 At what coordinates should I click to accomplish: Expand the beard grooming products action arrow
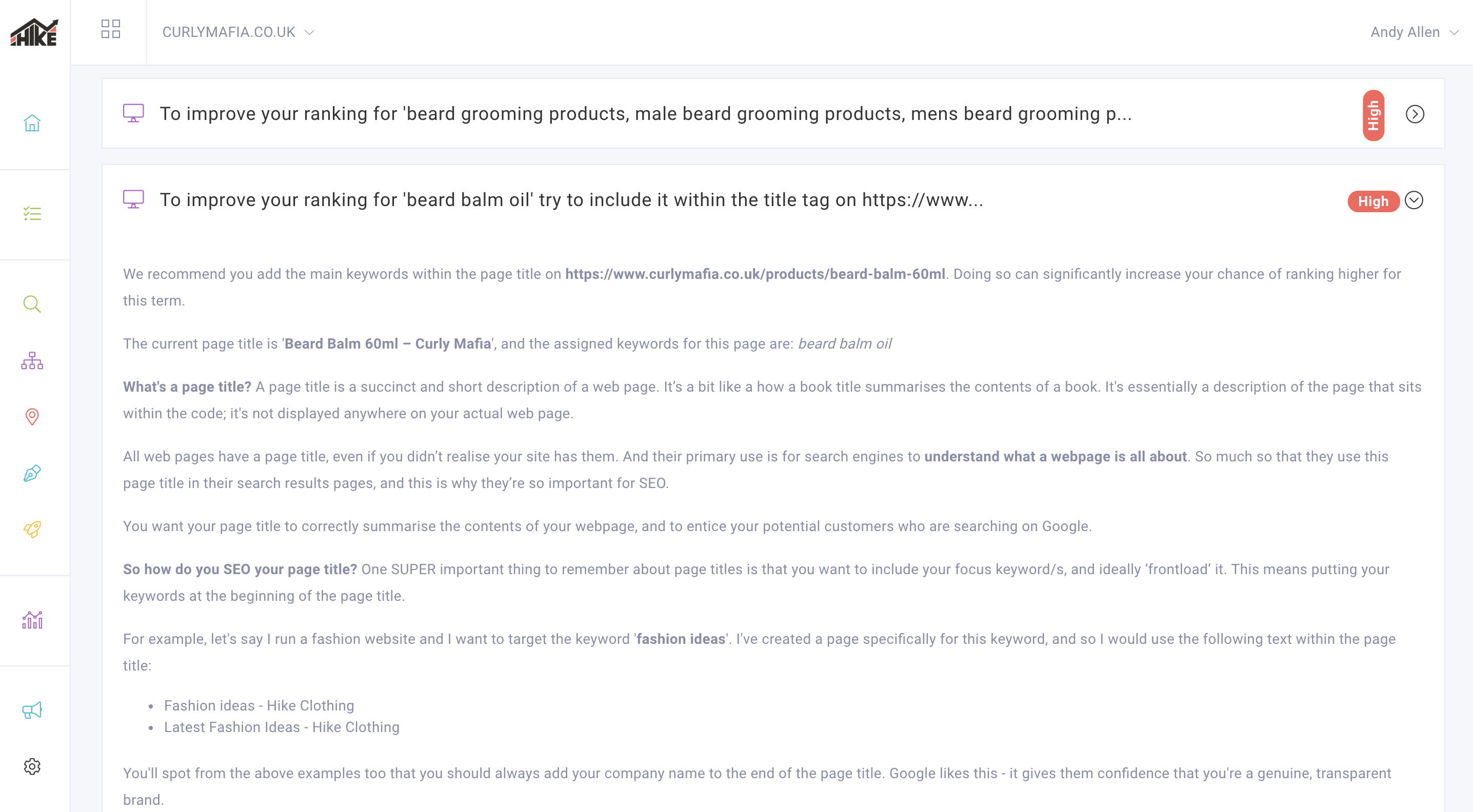point(1415,114)
